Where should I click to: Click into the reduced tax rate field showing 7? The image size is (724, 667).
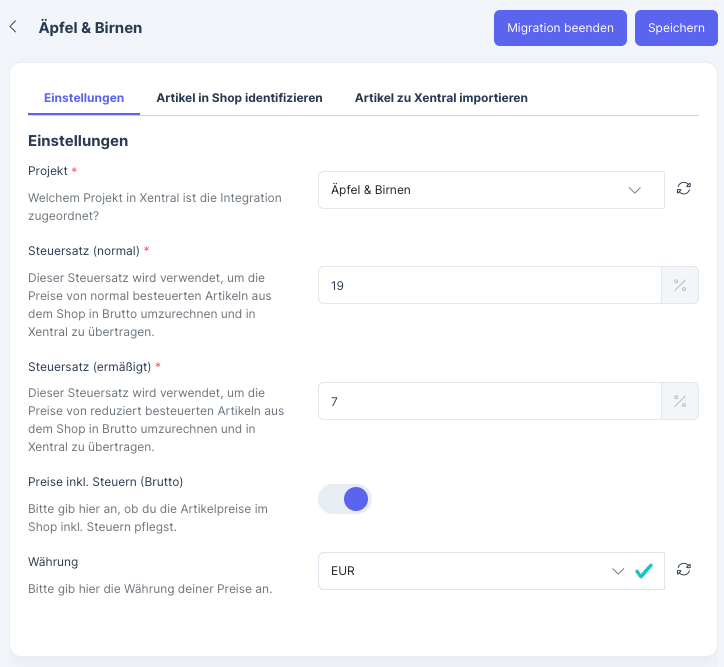(489, 401)
